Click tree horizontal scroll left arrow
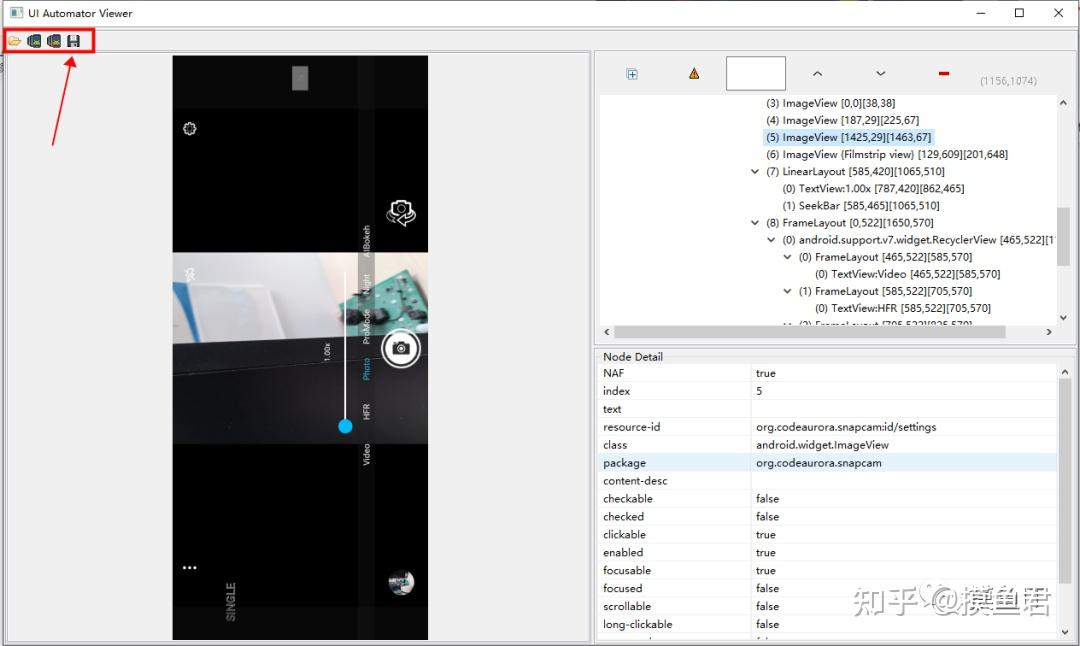The image size is (1080, 646). pyautogui.click(x=607, y=332)
